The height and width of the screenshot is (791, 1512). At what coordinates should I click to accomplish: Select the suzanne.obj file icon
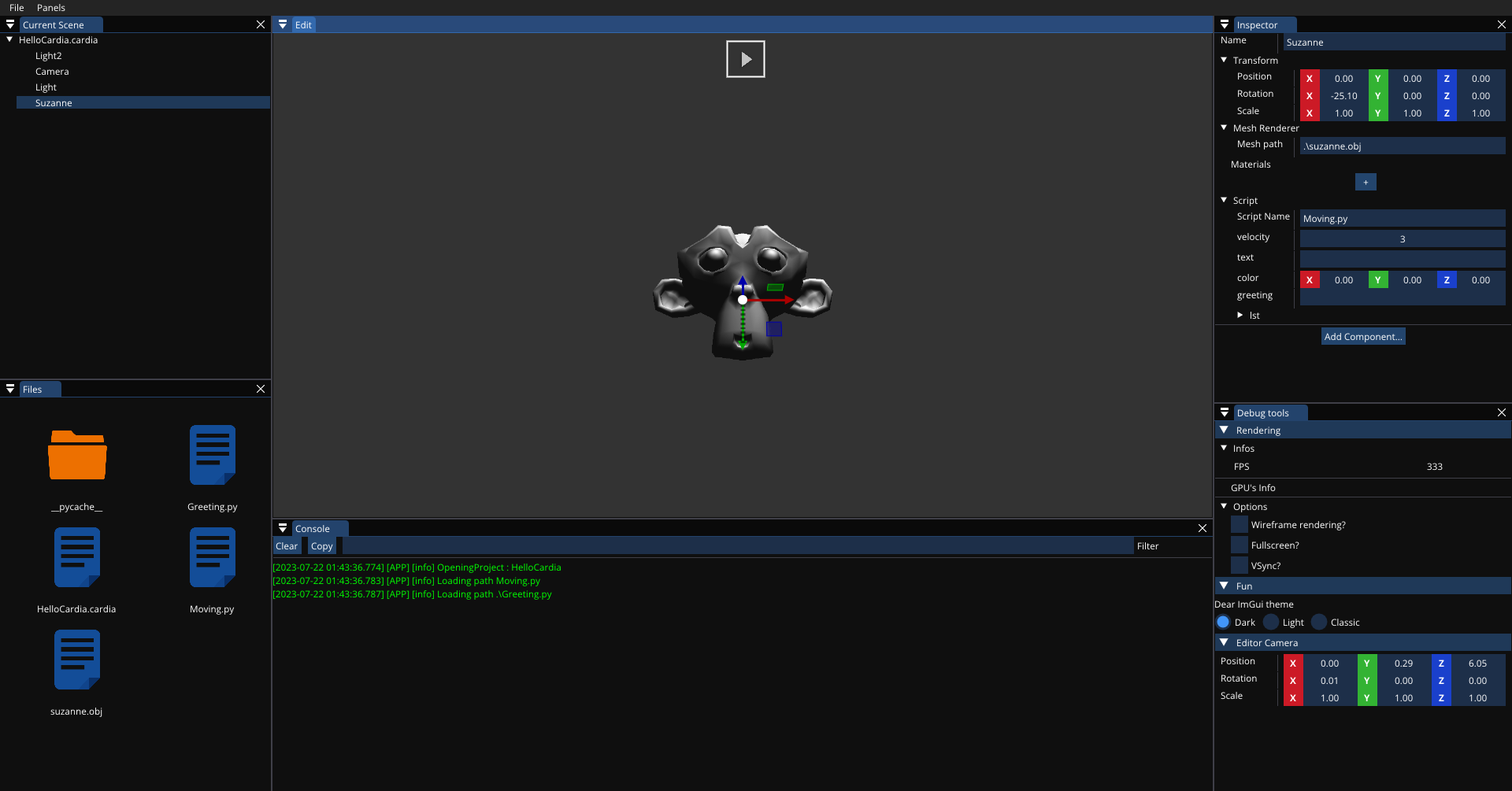pos(77,660)
